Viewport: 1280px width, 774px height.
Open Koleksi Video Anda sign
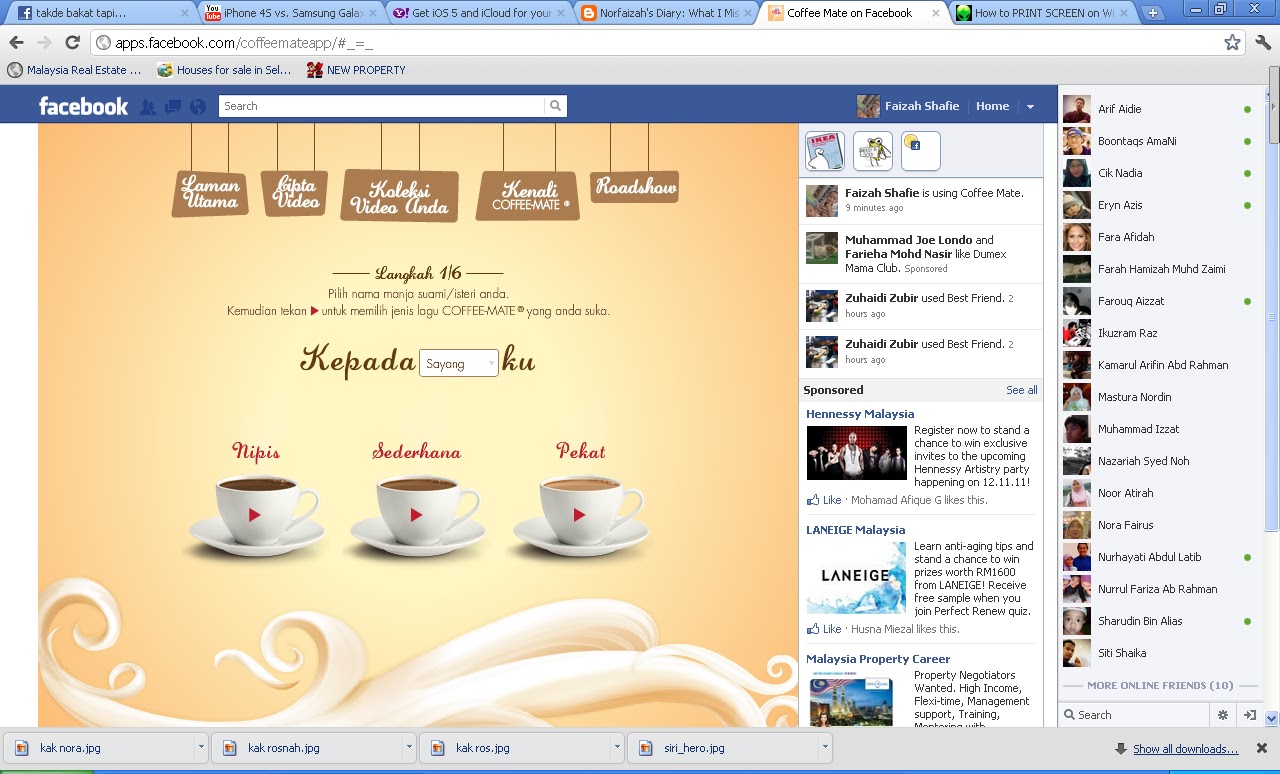(x=400, y=195)
